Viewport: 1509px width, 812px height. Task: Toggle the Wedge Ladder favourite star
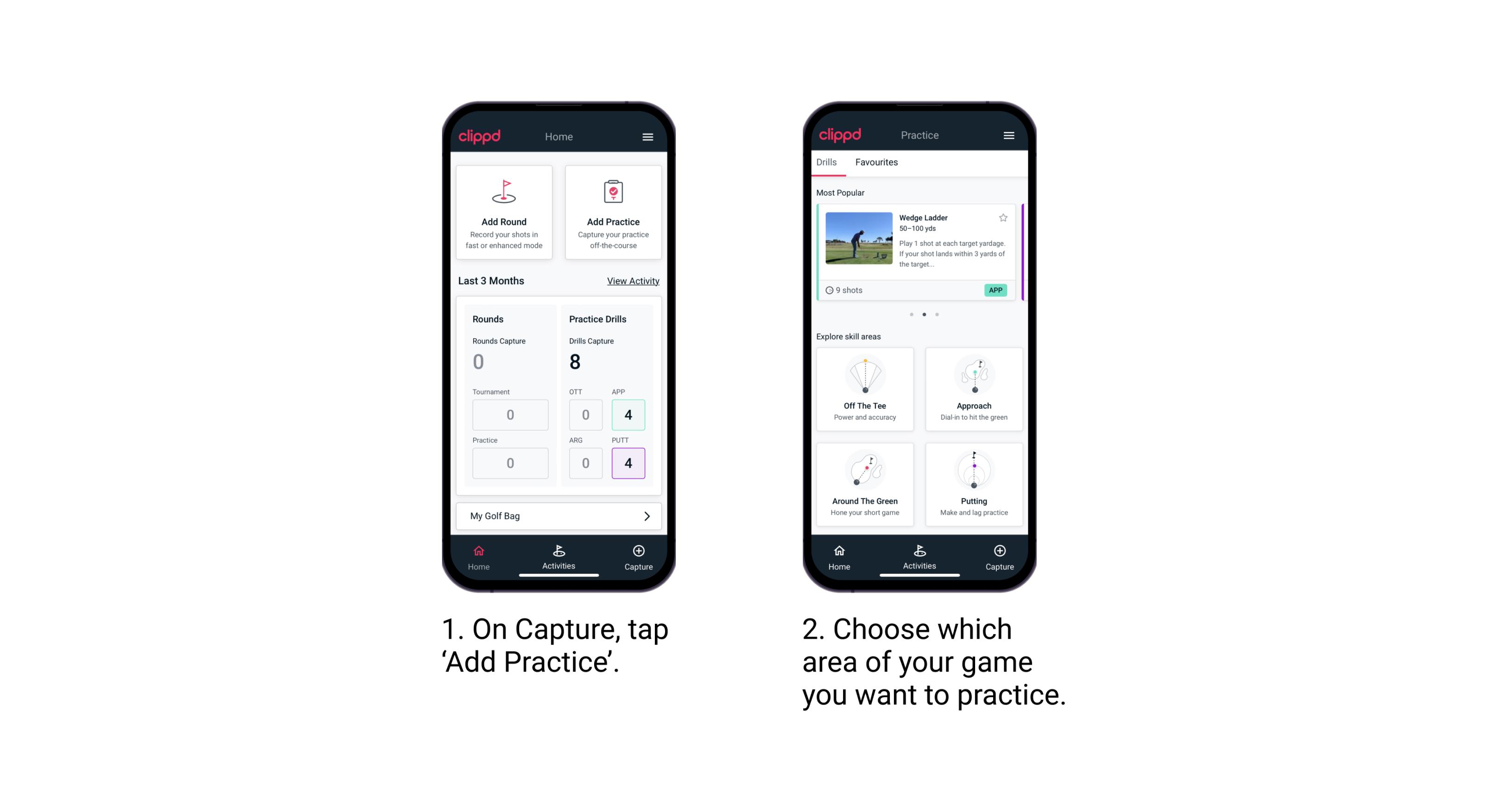pyautogui.click(x=1002, y=218)
